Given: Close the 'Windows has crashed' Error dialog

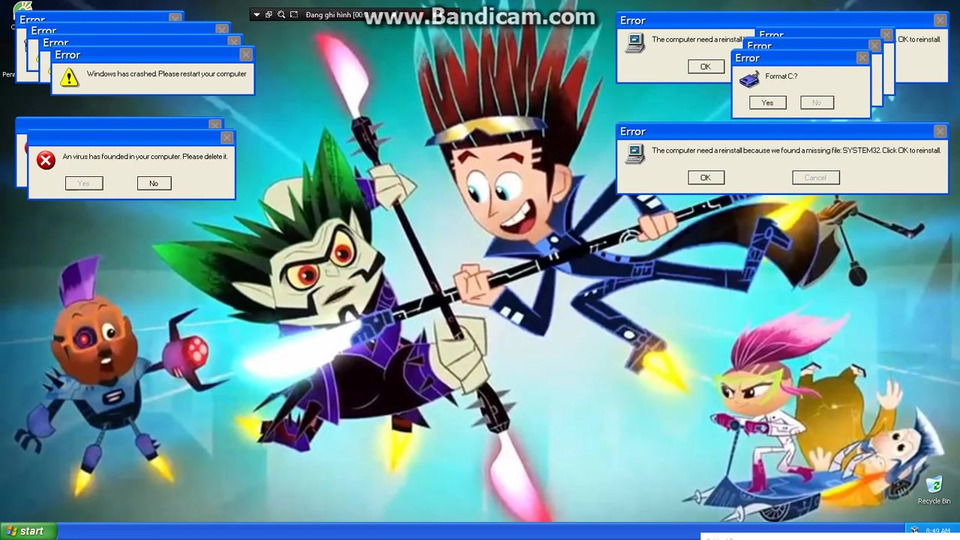Looking at the screenshot, I should (246, 54).
